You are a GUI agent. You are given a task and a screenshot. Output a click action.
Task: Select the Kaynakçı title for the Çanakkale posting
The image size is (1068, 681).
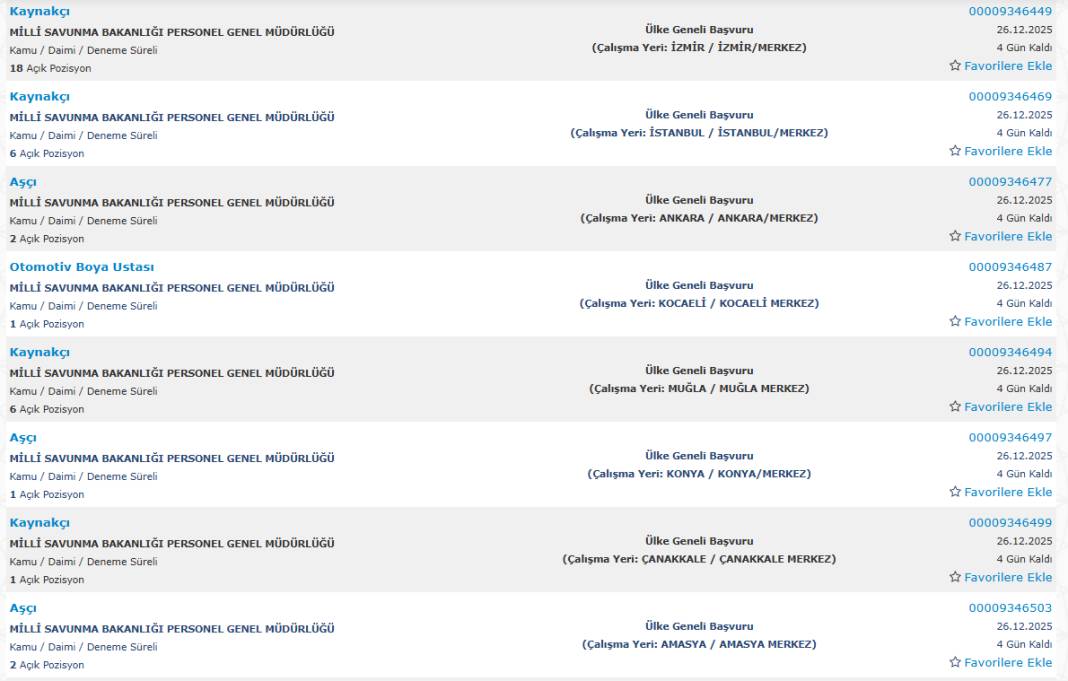(40, 523)
